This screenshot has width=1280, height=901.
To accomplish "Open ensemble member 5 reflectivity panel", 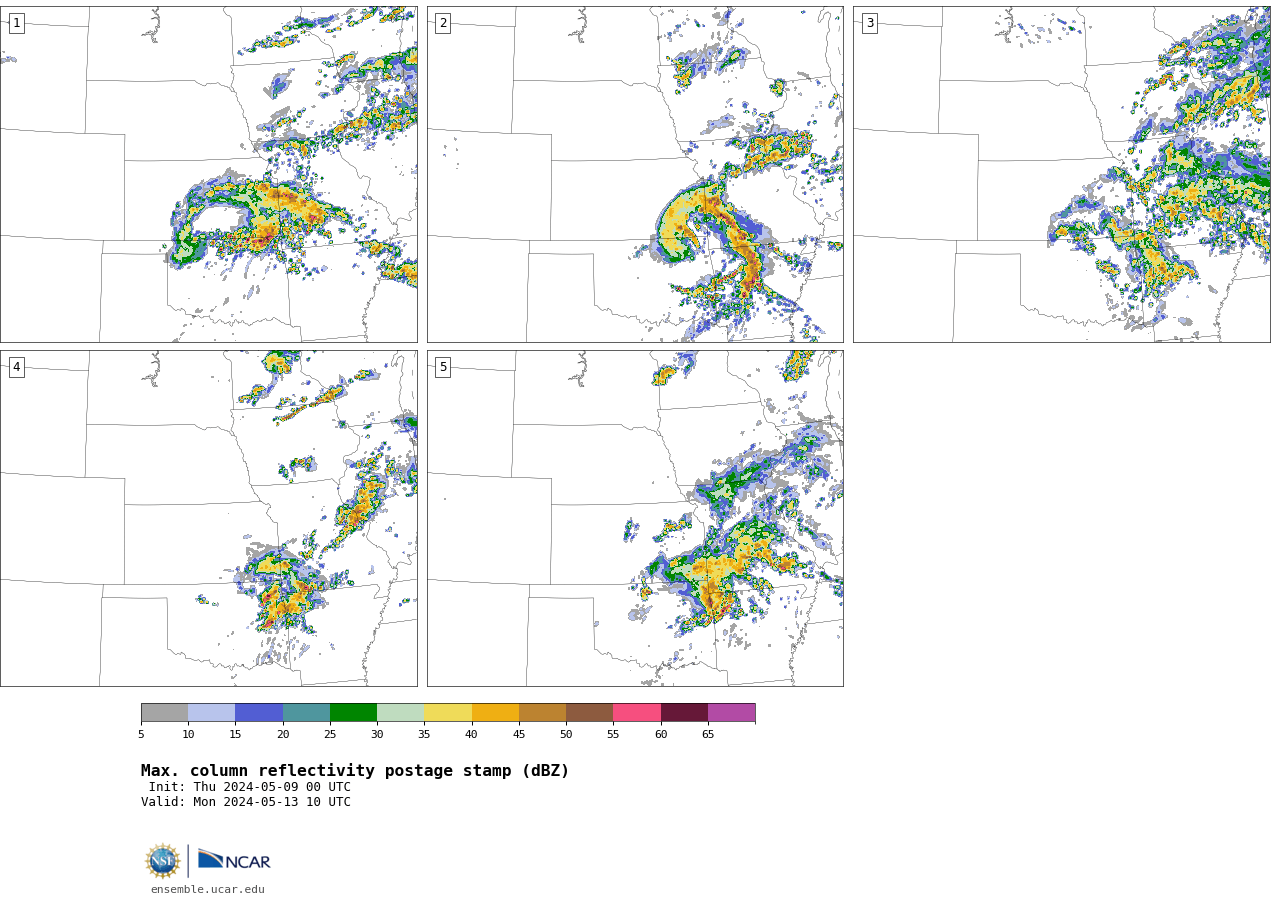I will click(635, 518).
